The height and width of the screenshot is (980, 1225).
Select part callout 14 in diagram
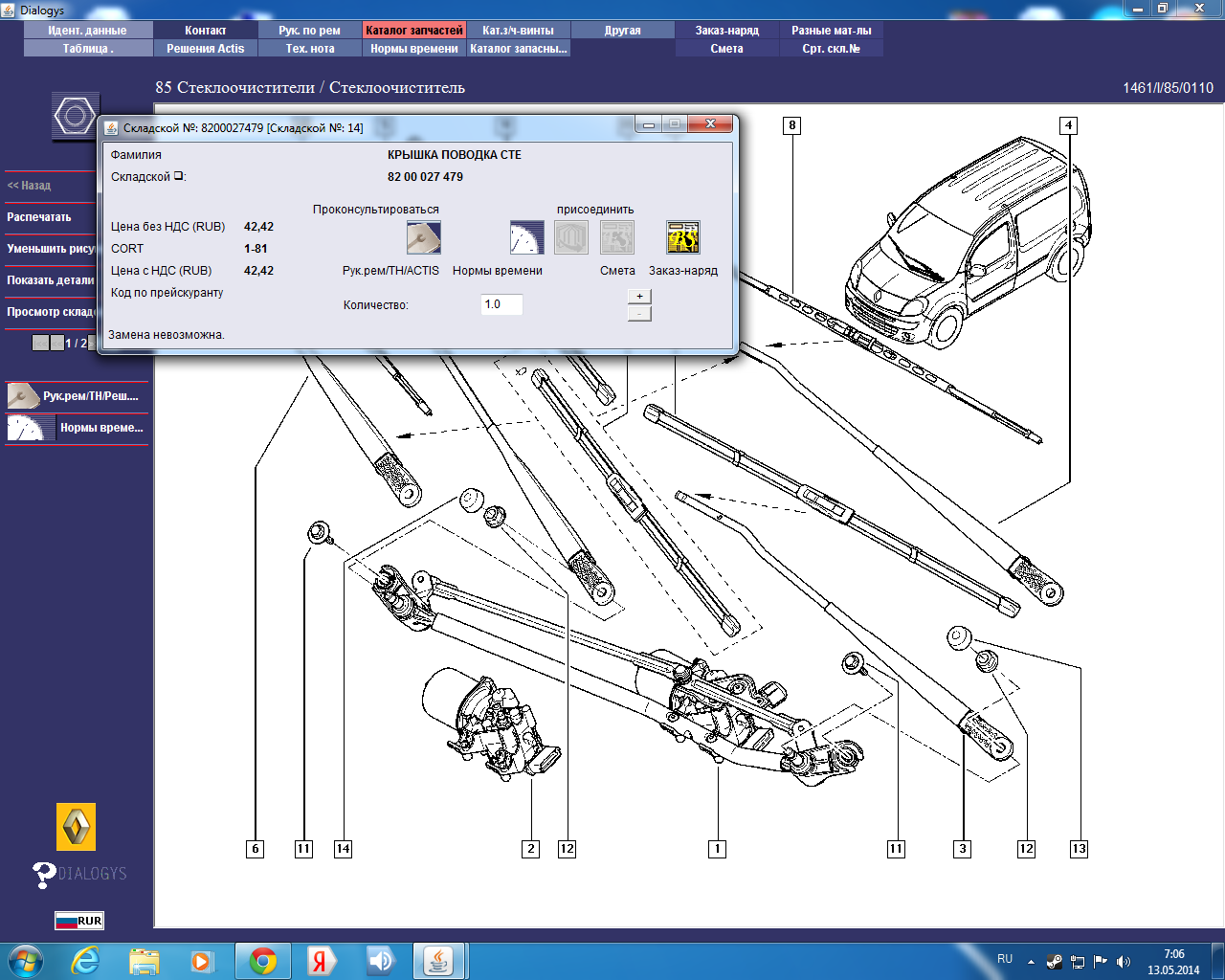coord(344,849)
